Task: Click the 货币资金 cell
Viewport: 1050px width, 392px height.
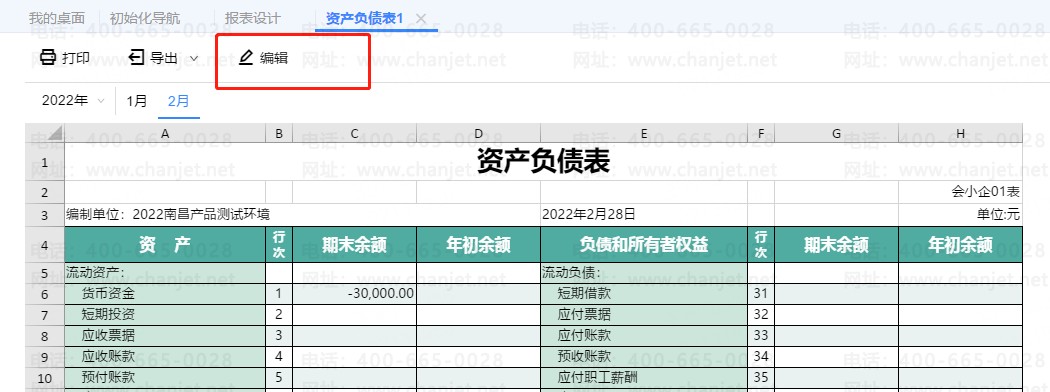Action: tap(165, 293)
